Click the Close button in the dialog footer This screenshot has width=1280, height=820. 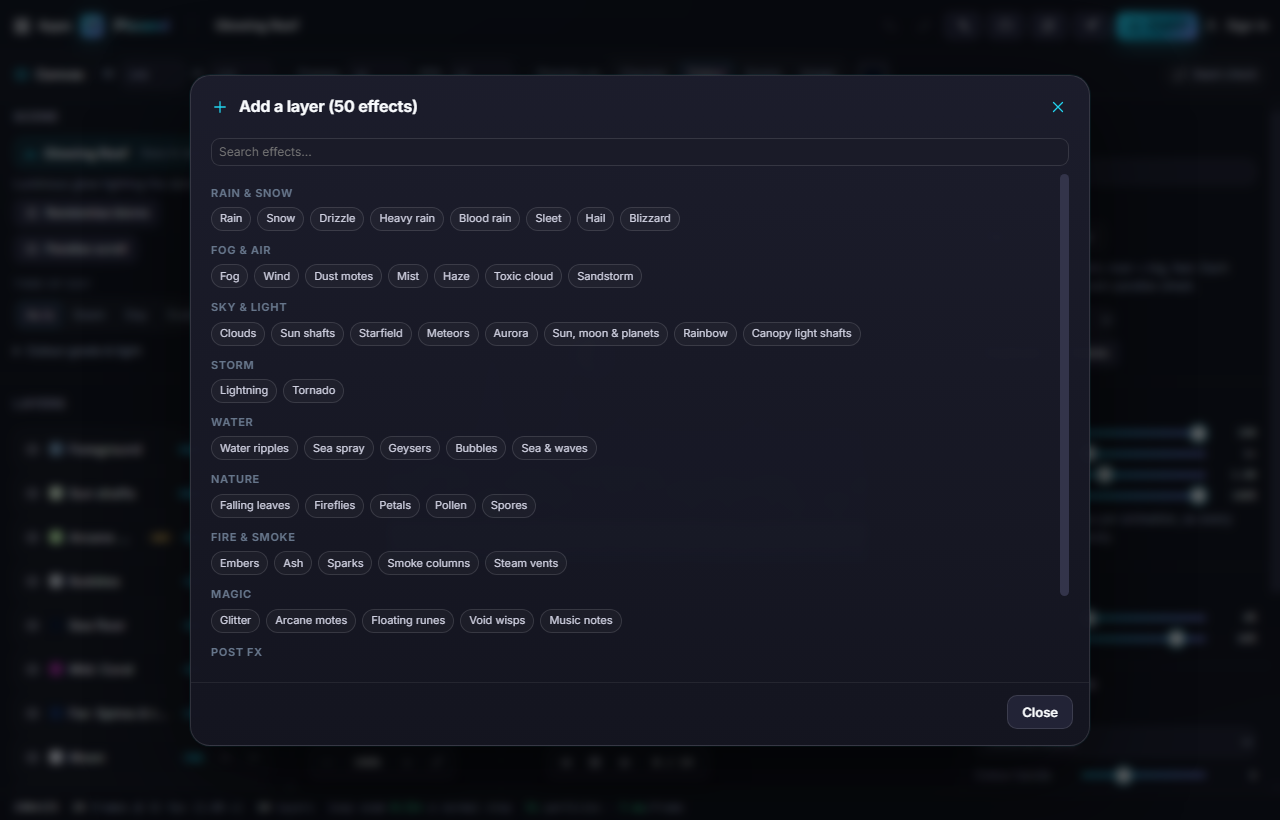click(x=1040, y=712)
